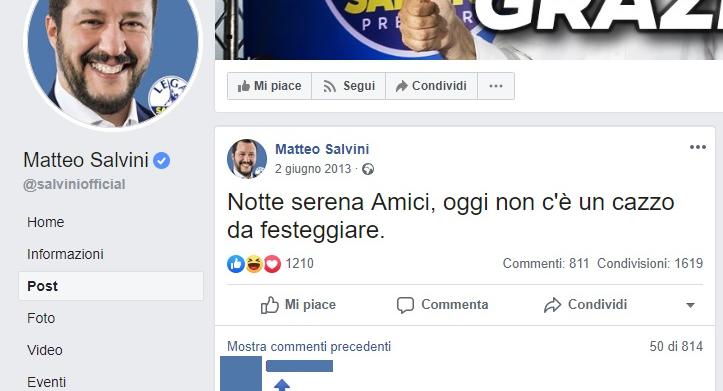Share the post with Condividi
This screenshot has height=391, width=723.
point(586,305)
